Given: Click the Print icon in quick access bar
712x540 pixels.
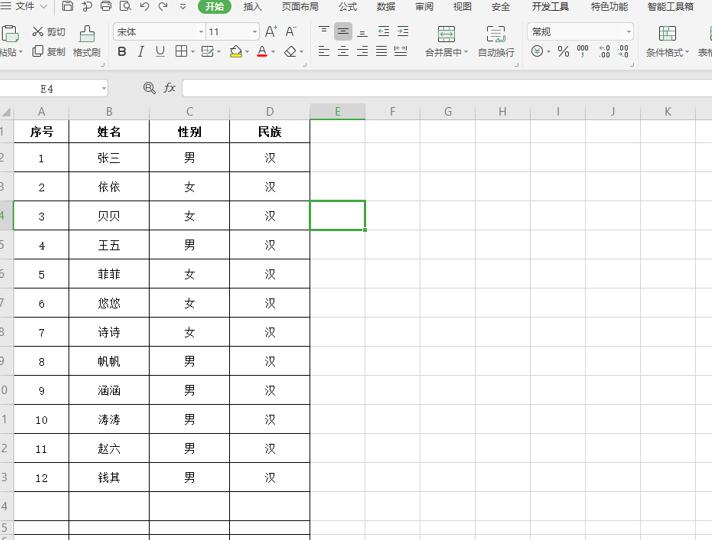Looking at the screenshot, I should [x=106, y=6].
